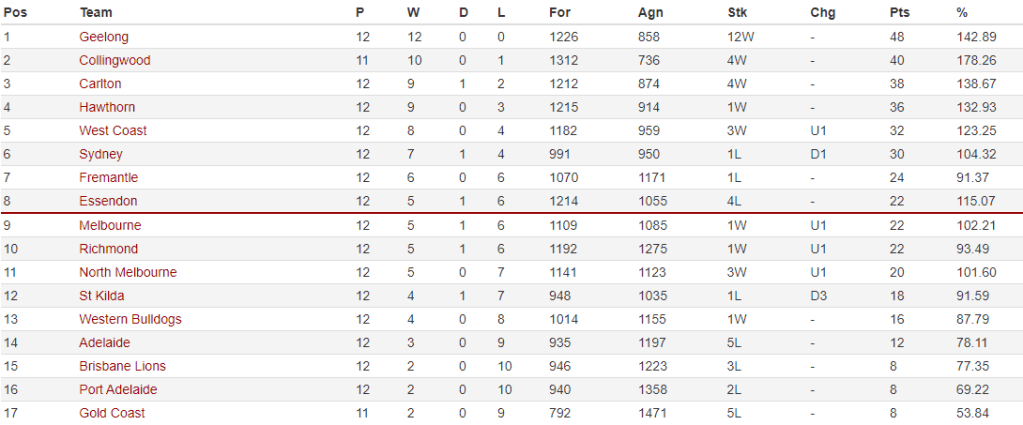Image resolution: width=1023 pixels, height=425 pixels.
Task: Open the Essendon team page
Action: coord(108,201)
